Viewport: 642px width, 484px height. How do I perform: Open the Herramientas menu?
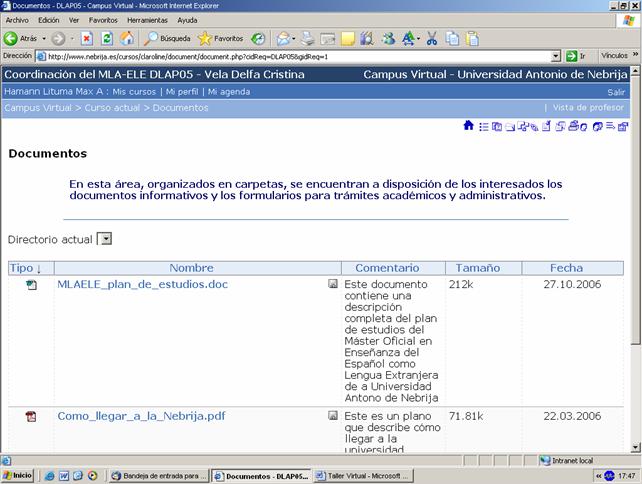(147, 20)
